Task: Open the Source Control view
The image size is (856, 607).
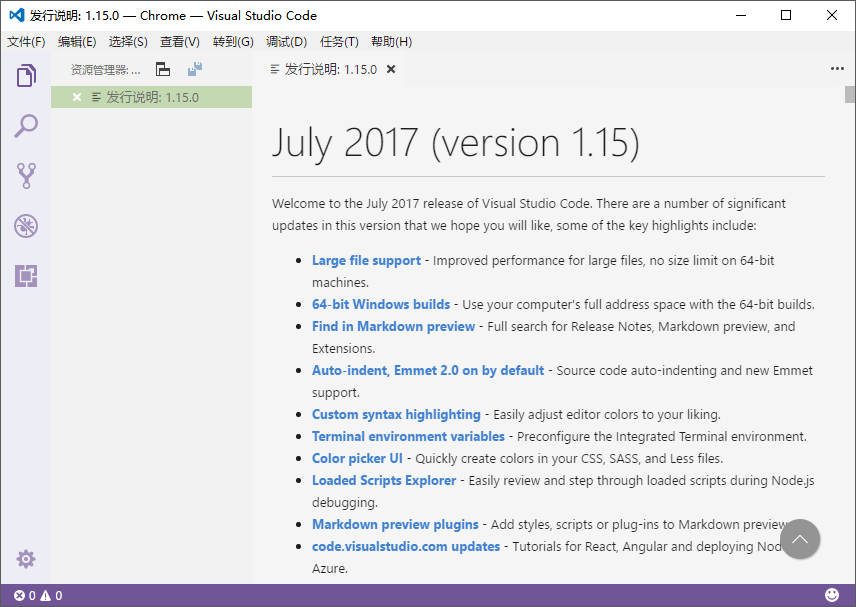Action: point(26,176)
